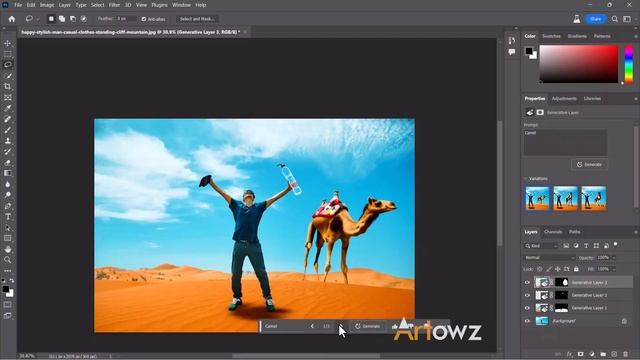Select the Gradient tool
This screenshot has height=360, width=640.
(7, 173)
